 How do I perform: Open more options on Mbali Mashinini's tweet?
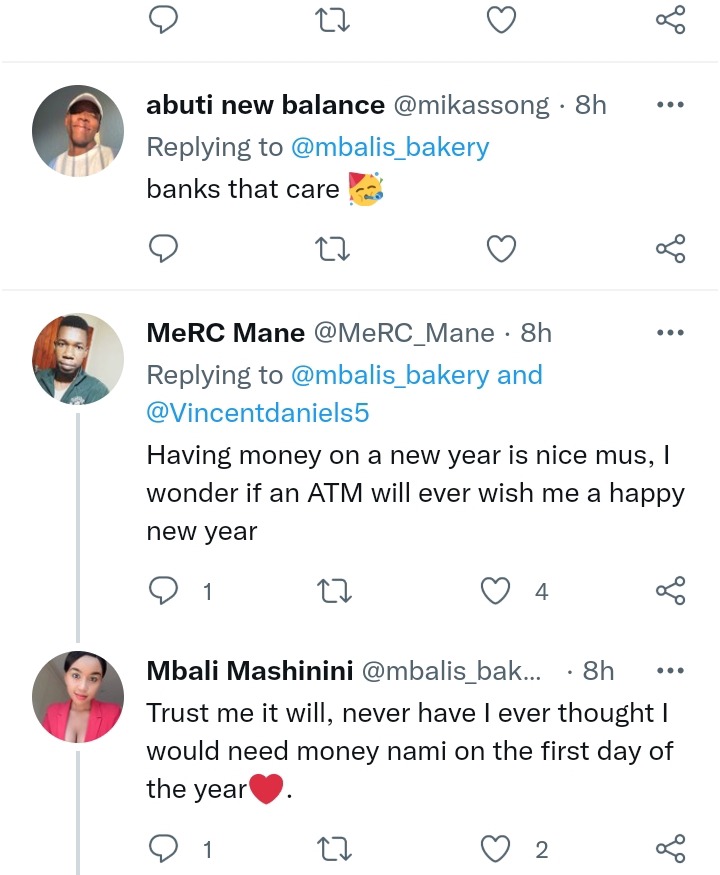pos(669,670)
